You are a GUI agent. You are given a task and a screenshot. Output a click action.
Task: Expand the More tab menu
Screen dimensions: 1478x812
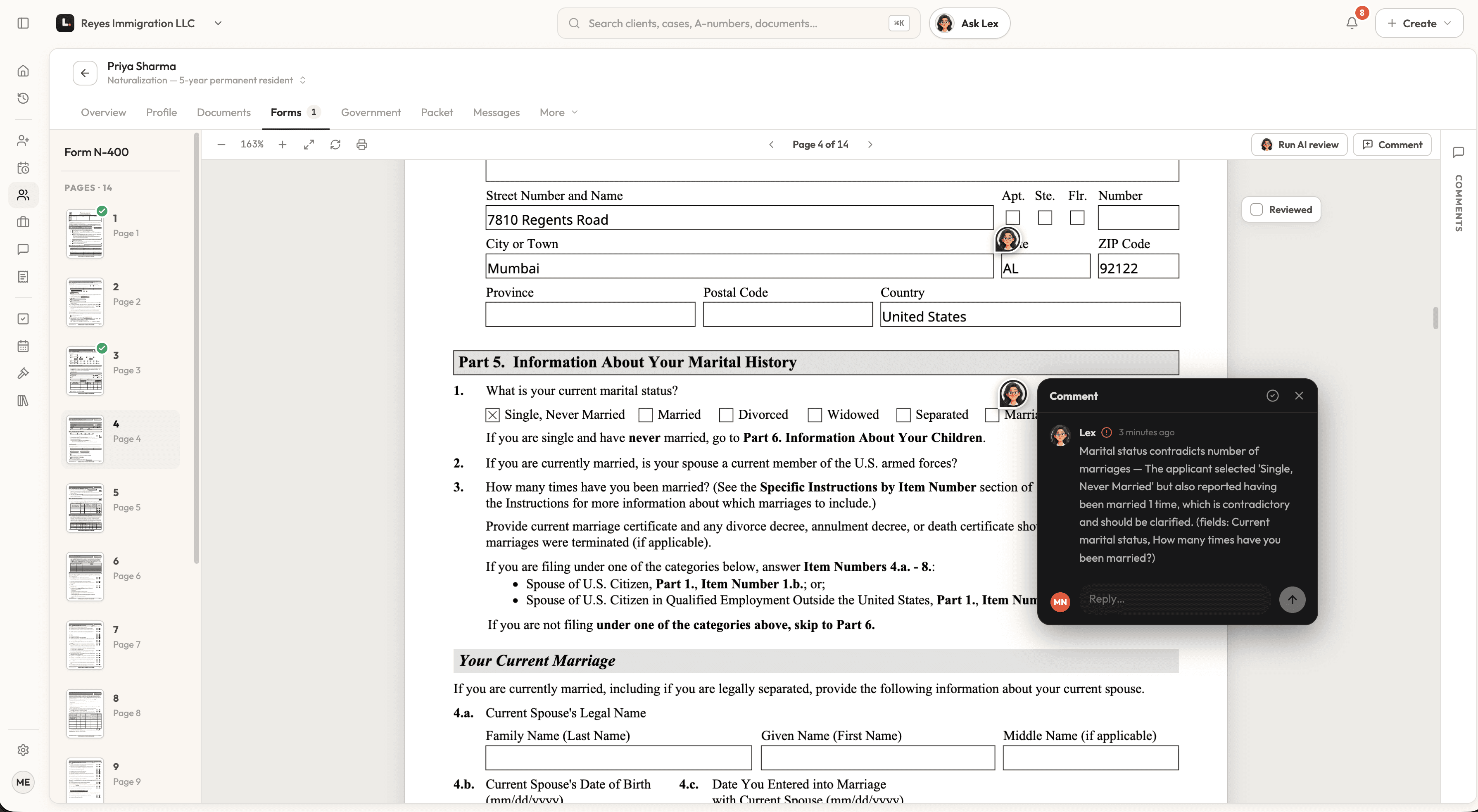pos(558,112)
